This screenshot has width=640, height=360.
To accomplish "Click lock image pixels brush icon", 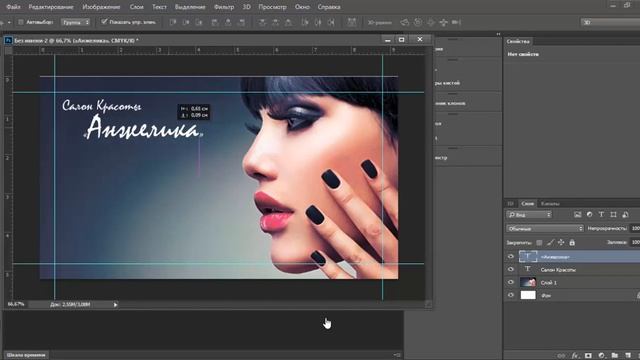I will click(x=550, y=242).
